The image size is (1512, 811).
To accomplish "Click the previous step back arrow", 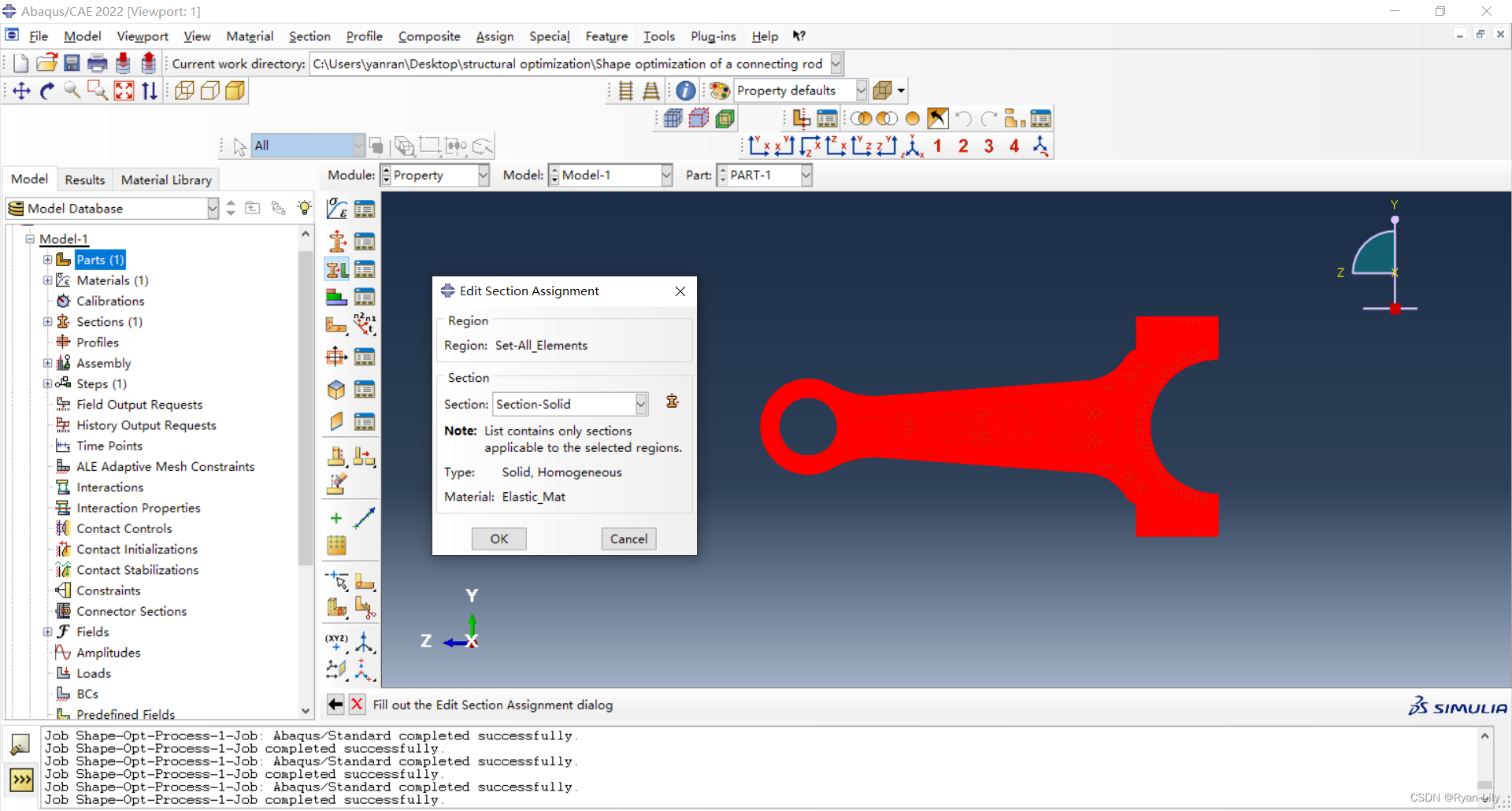I will tap(335, 704).
